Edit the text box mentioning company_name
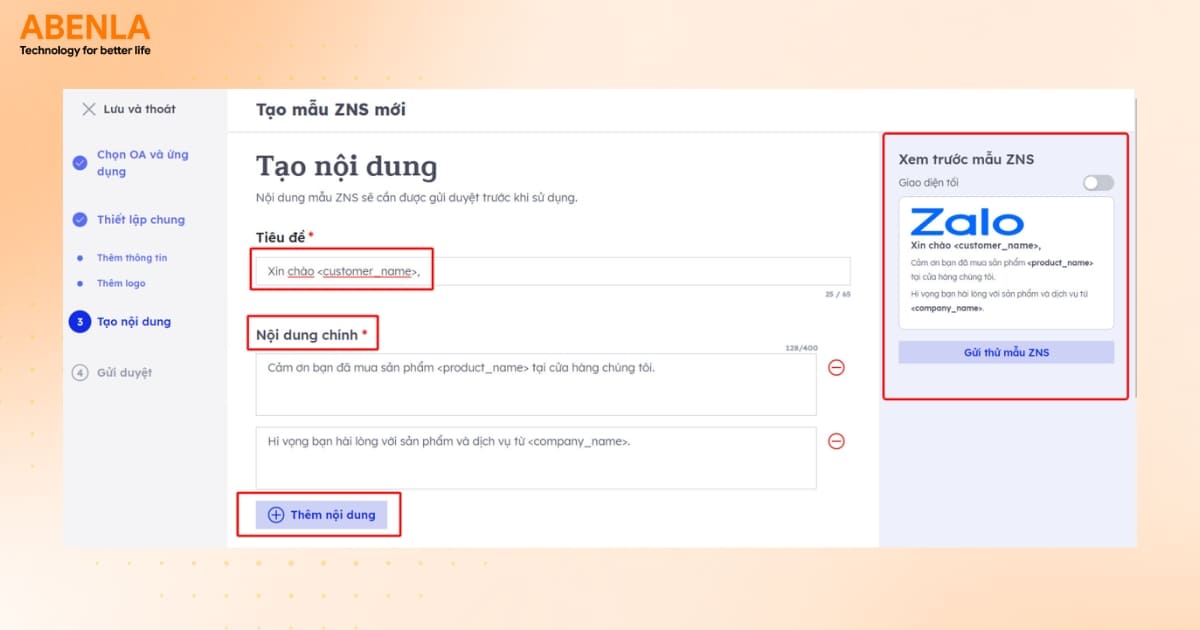Viewport: 1200px width, 630px height. (x=536, y=458)
